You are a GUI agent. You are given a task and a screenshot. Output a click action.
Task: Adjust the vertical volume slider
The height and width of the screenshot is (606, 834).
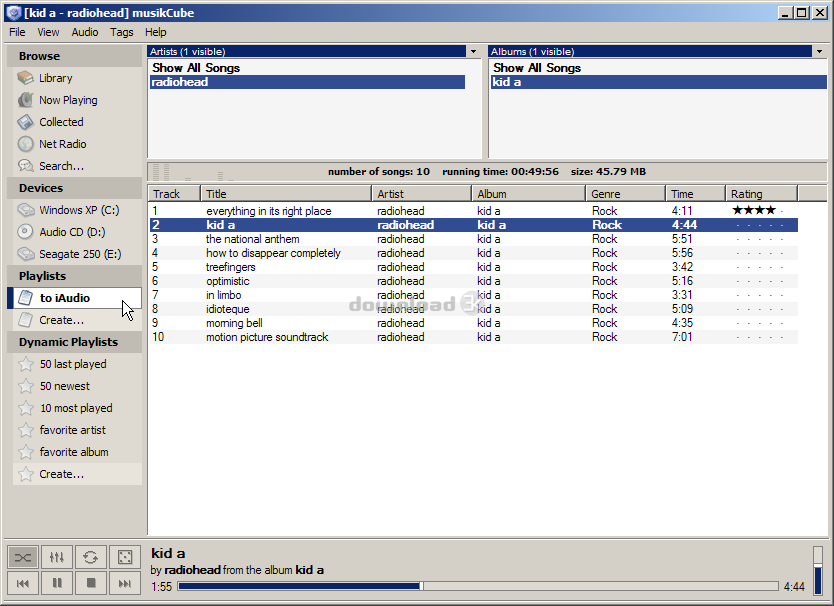click(818, 569)
